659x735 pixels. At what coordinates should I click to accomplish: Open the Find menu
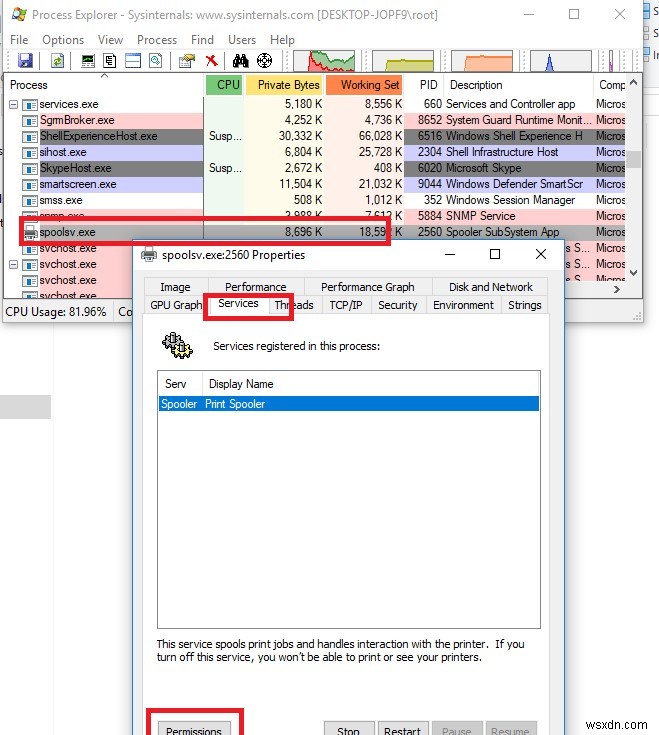click(202, 40)
